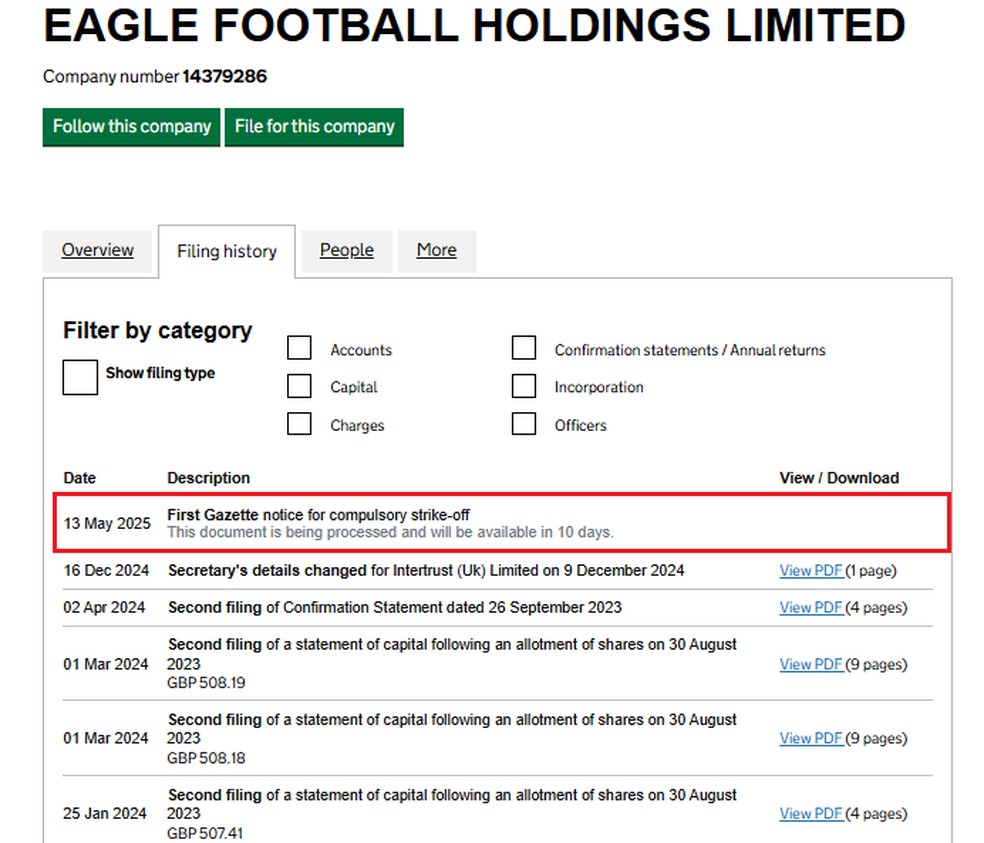The width and height of the screenshot is (984, 843).
Task: Open the Second filing of Confirmation Statement PDF
Action: click(x=810, y=607)
